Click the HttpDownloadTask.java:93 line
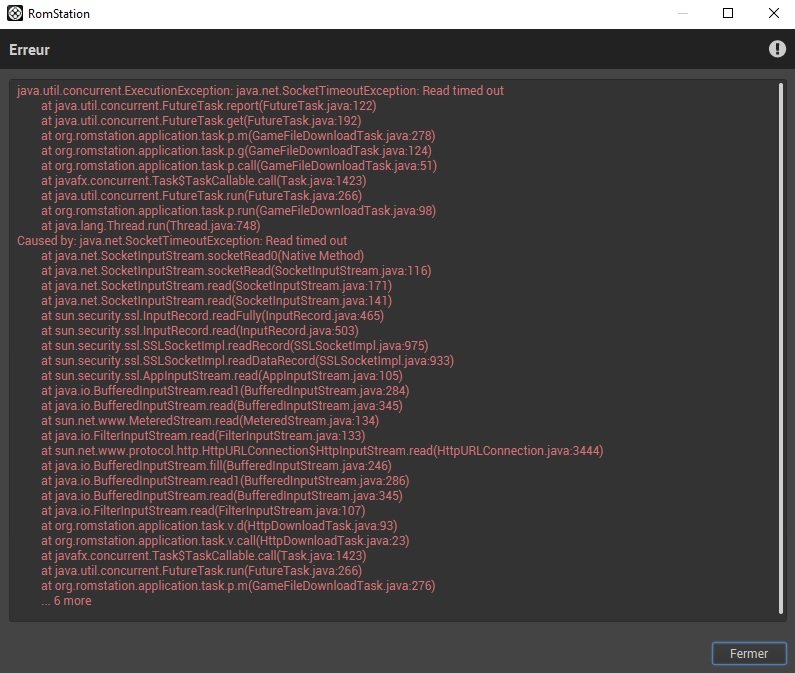Screen dimensions: 795x673 (219, 525)
